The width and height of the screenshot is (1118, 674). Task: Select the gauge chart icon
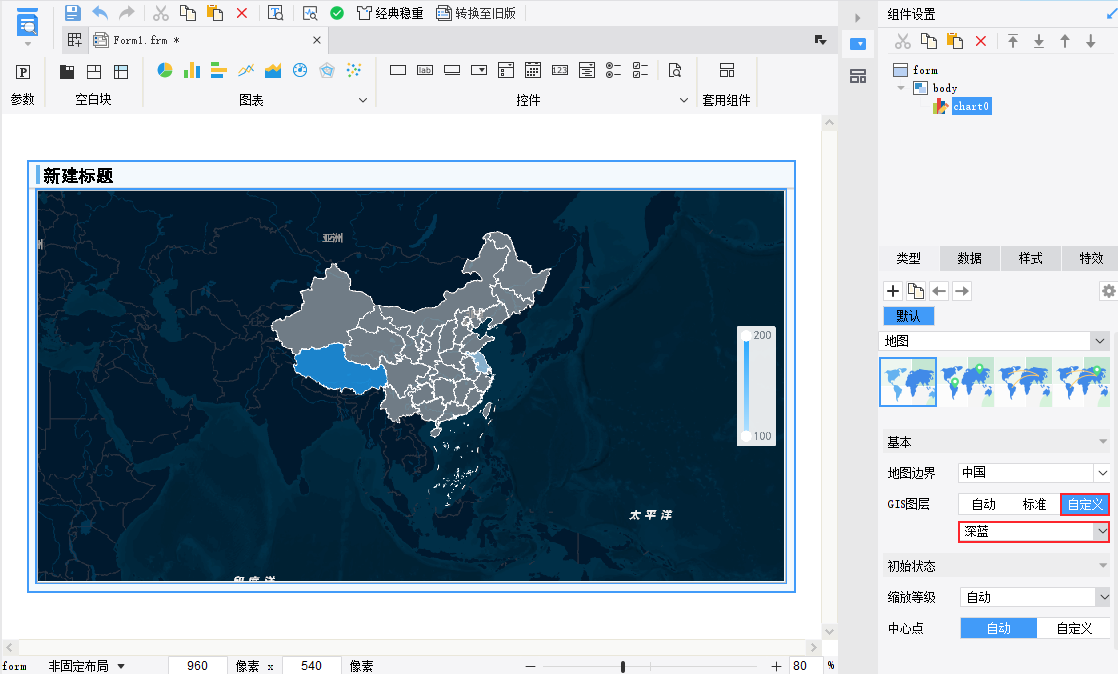299,71
